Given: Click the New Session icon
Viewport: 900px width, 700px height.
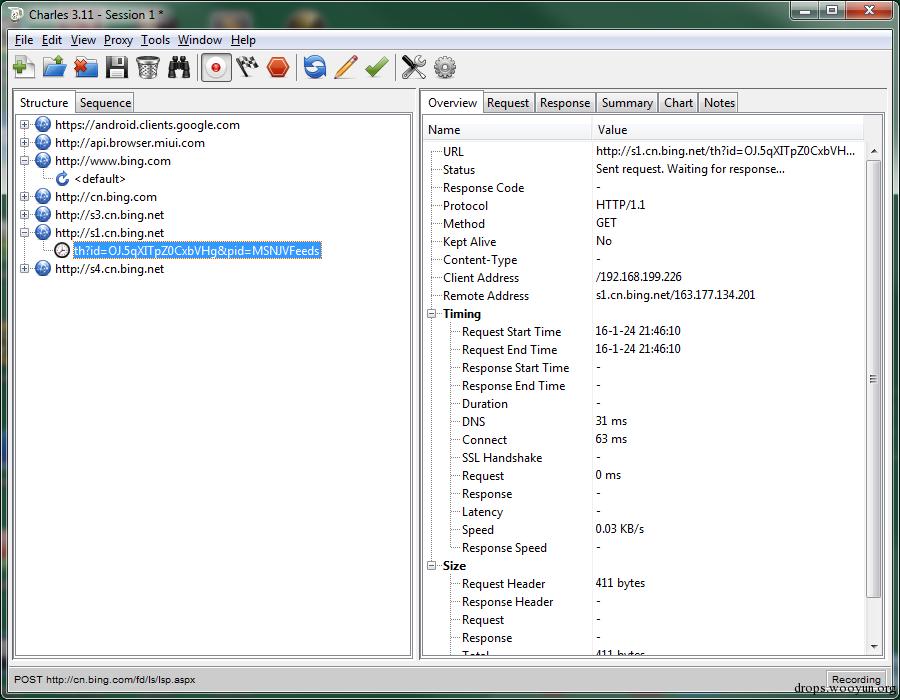Looking at the screenshot, I should click(24, 67).
